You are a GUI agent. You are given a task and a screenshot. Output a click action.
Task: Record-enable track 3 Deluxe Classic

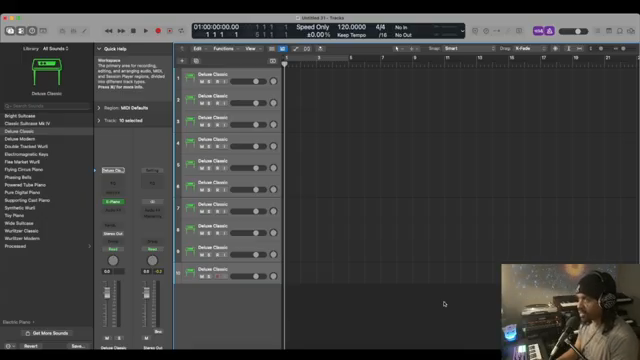(x=217, y=125)
